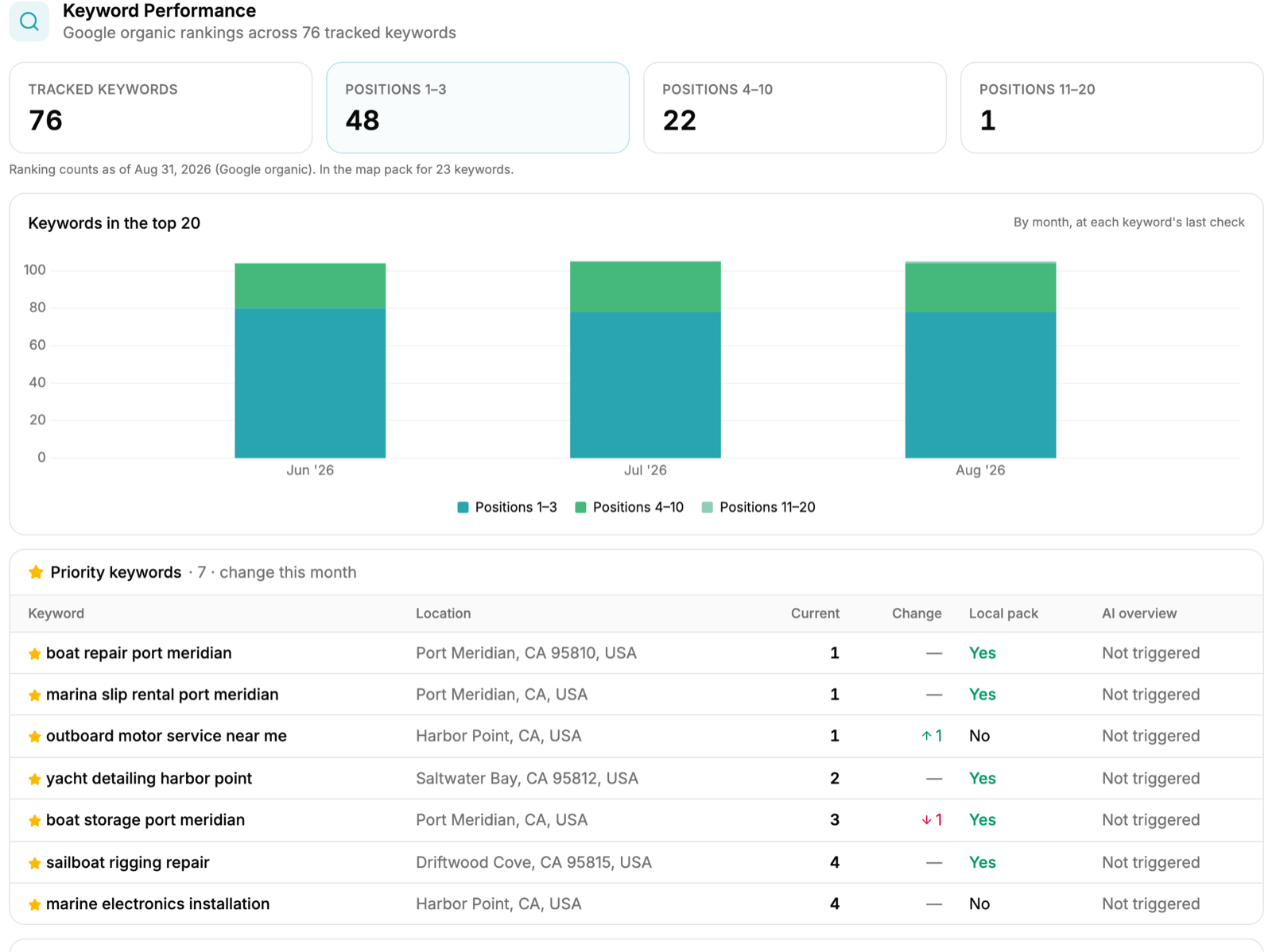Click the green up arrow change indicator
Screen dimensions: 1272x952
pyautogui.click(x=932, y=736)
